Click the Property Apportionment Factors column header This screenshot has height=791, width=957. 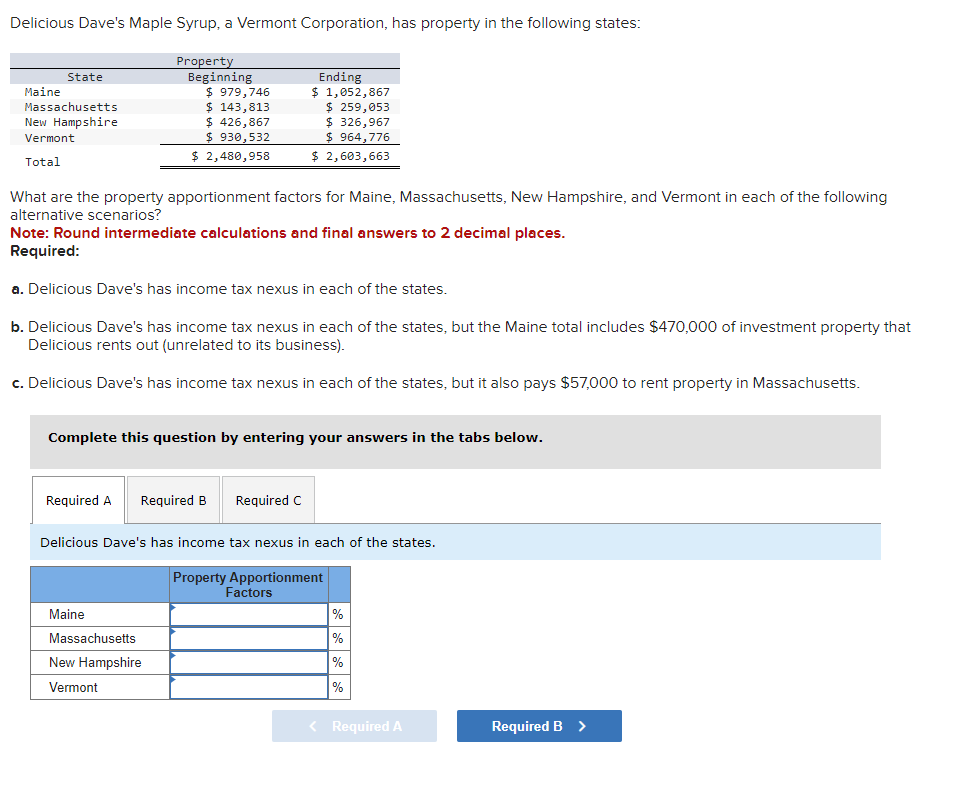click(248, 585)
